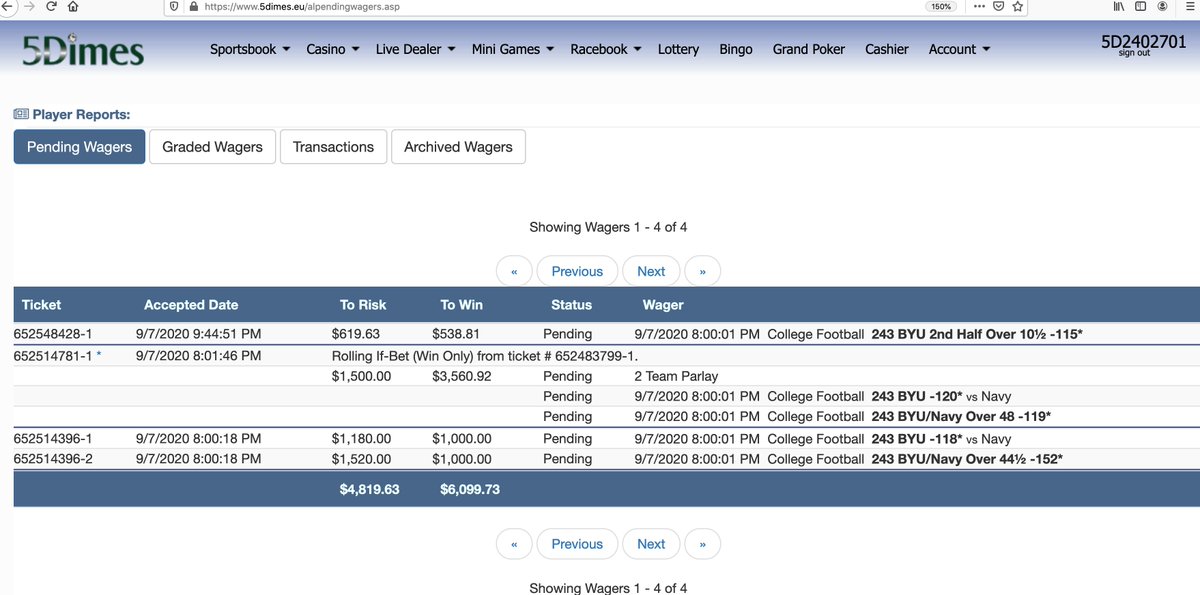
Task: Bookmark this page with star icon
Action: pyautogui.click(x=1017, y=6)
